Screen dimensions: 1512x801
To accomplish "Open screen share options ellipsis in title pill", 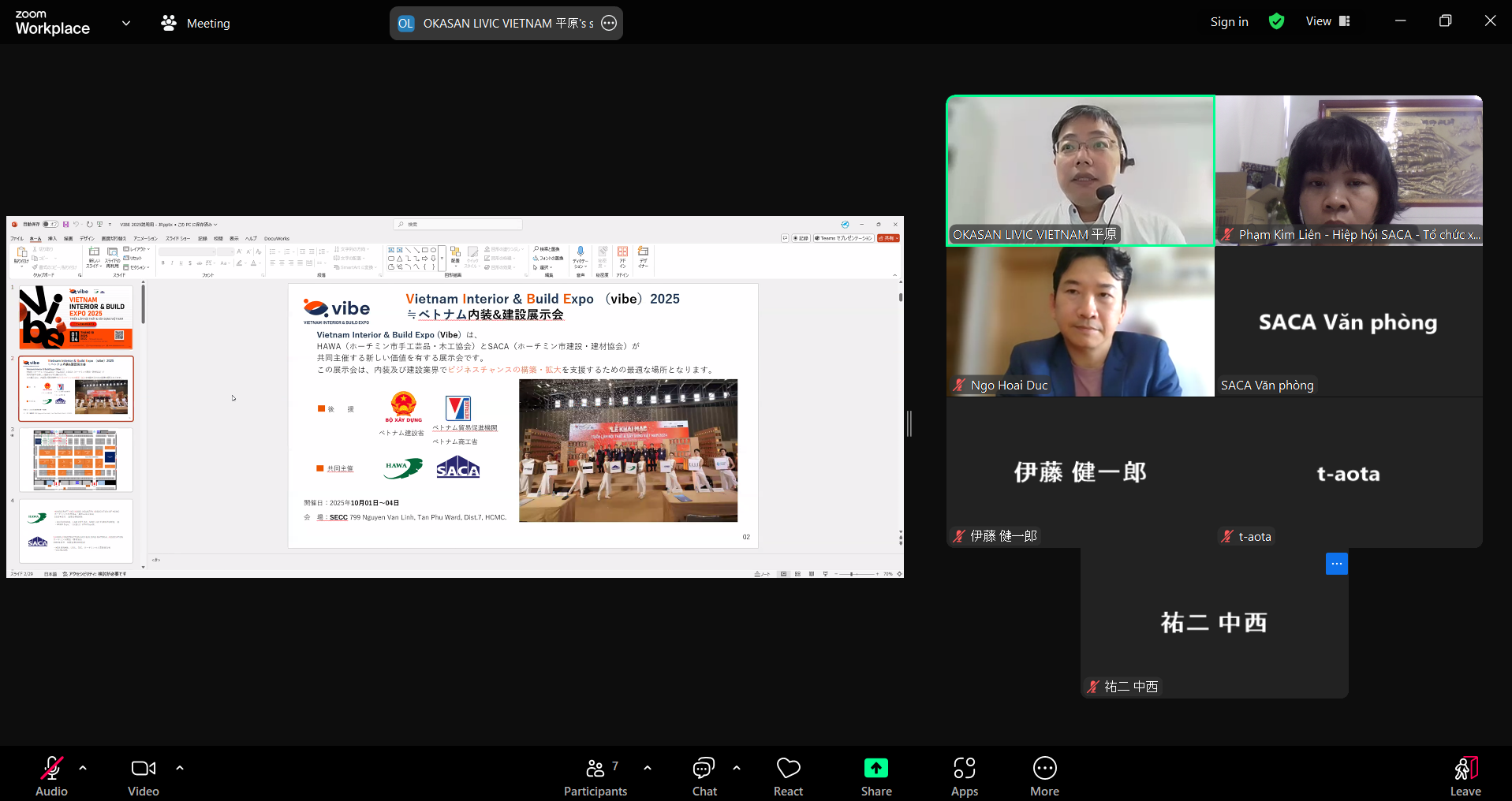I will pos(609,23).
